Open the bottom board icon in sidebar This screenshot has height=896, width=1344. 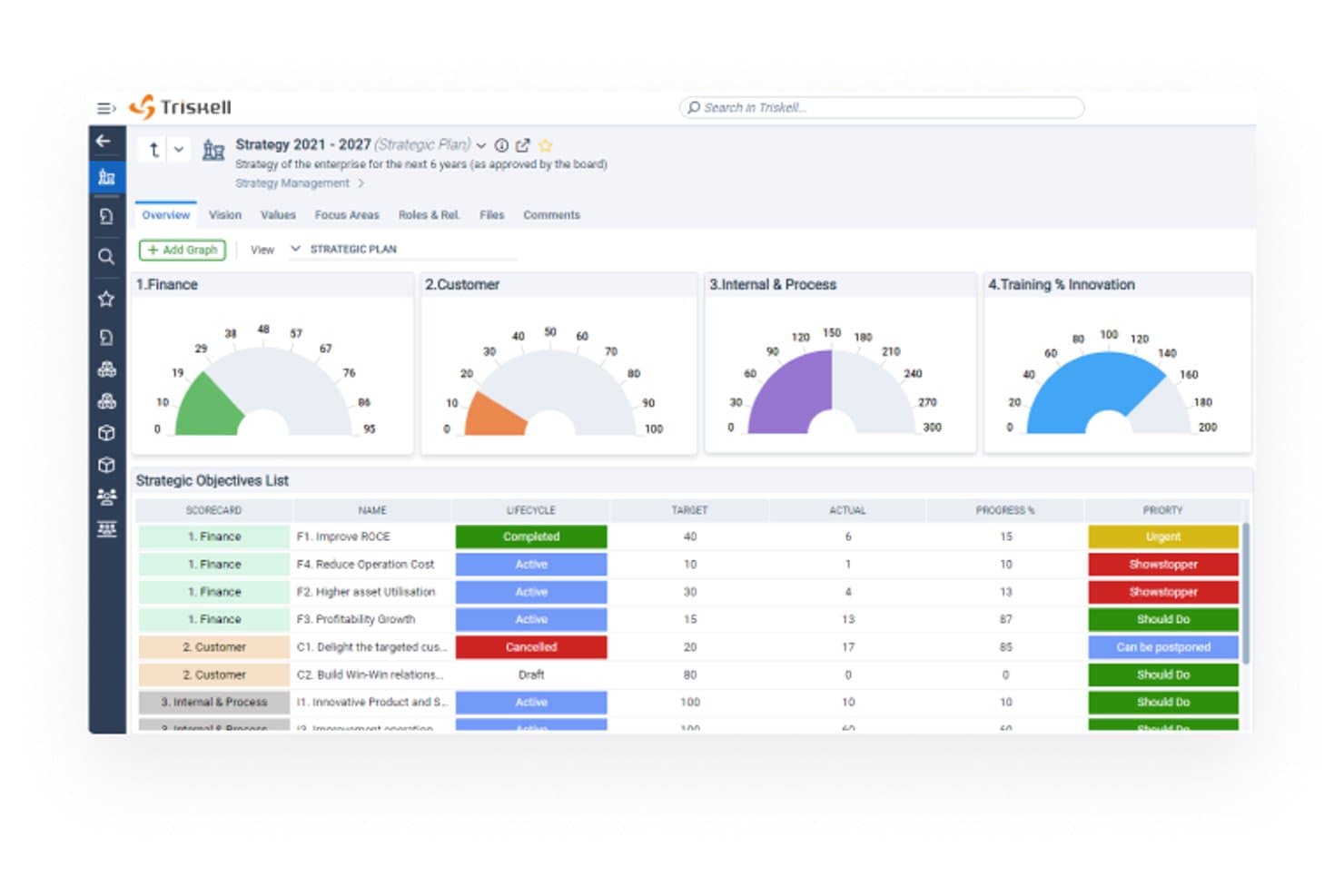click(x=106, y=528)
